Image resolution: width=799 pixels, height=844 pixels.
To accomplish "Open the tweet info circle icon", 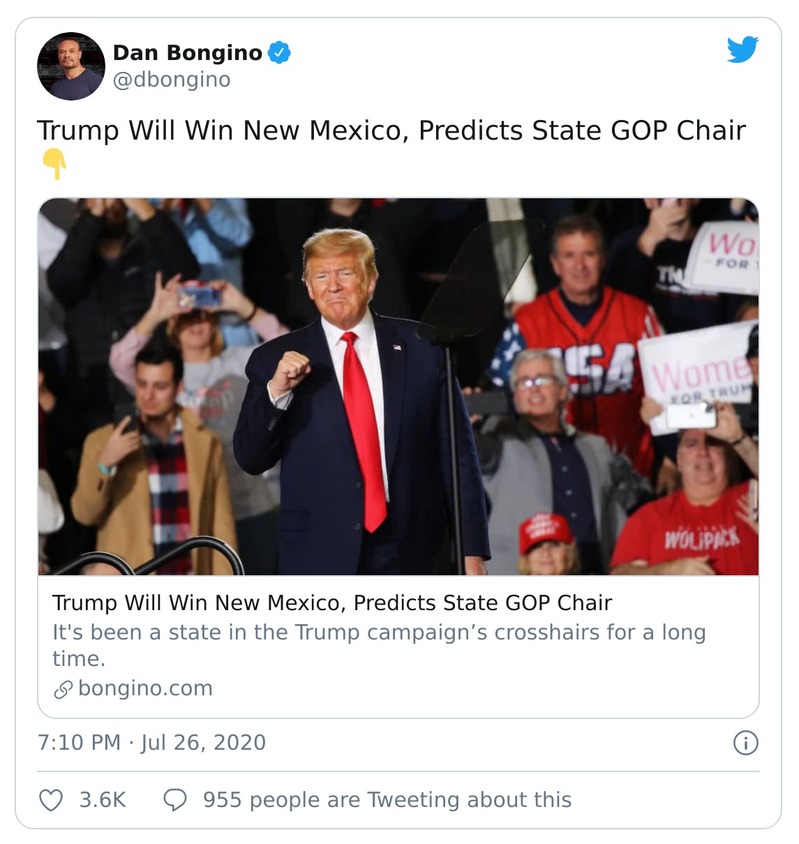I will (745, 742).
